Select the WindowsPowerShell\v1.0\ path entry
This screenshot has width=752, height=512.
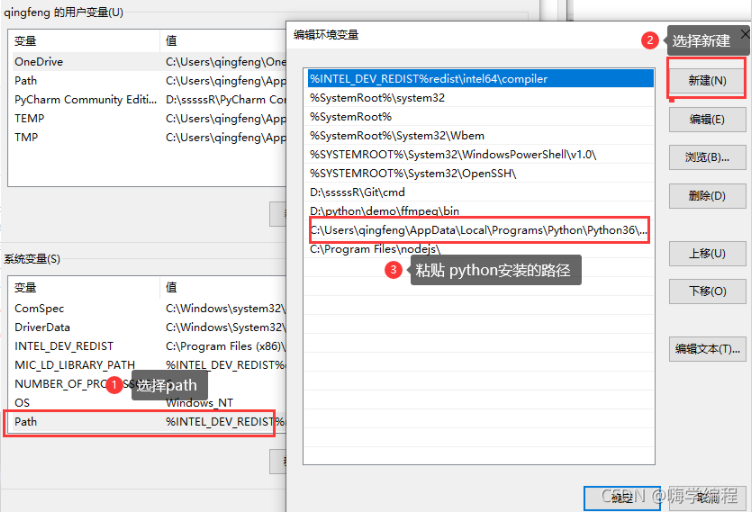pyautogui.click(x=480, y=154)
